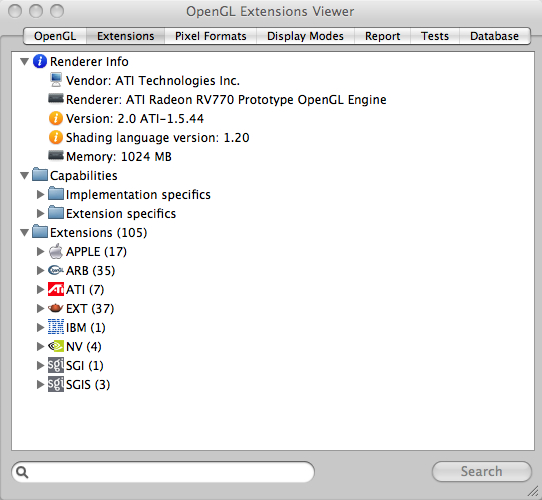Collapse the Extensions (105) section

tap(24, 233)
